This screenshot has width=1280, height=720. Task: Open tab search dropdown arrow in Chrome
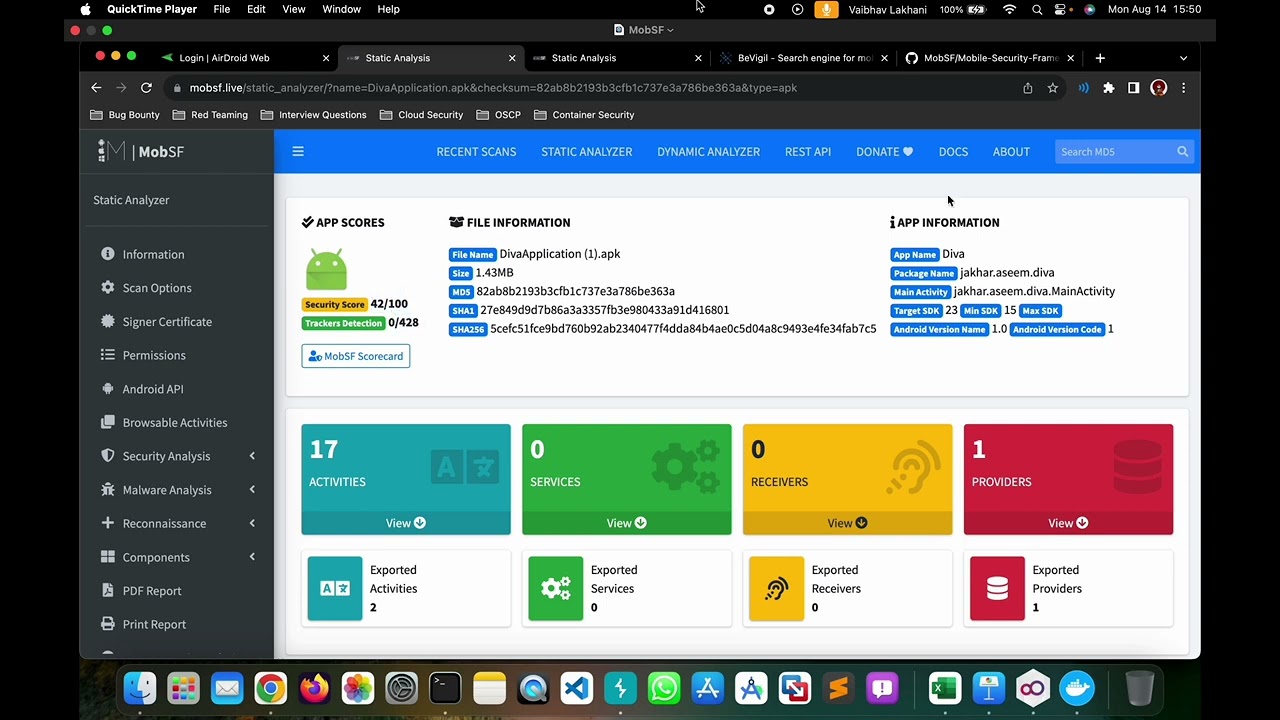coord(1183,58)
